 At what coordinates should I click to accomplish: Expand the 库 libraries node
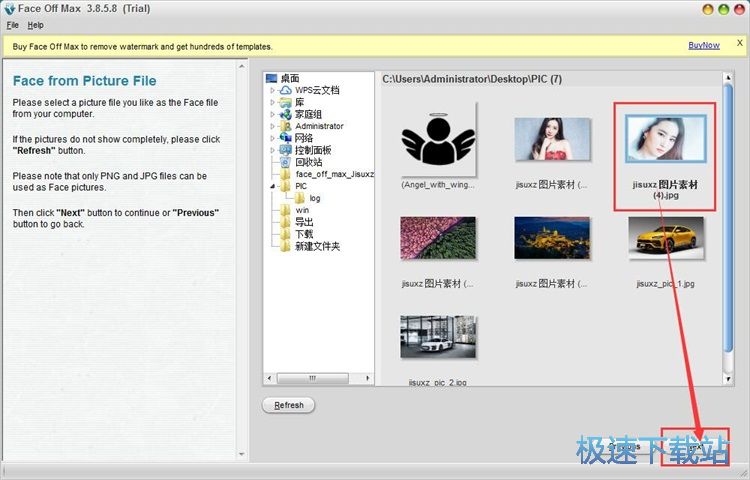click(272, 102)
